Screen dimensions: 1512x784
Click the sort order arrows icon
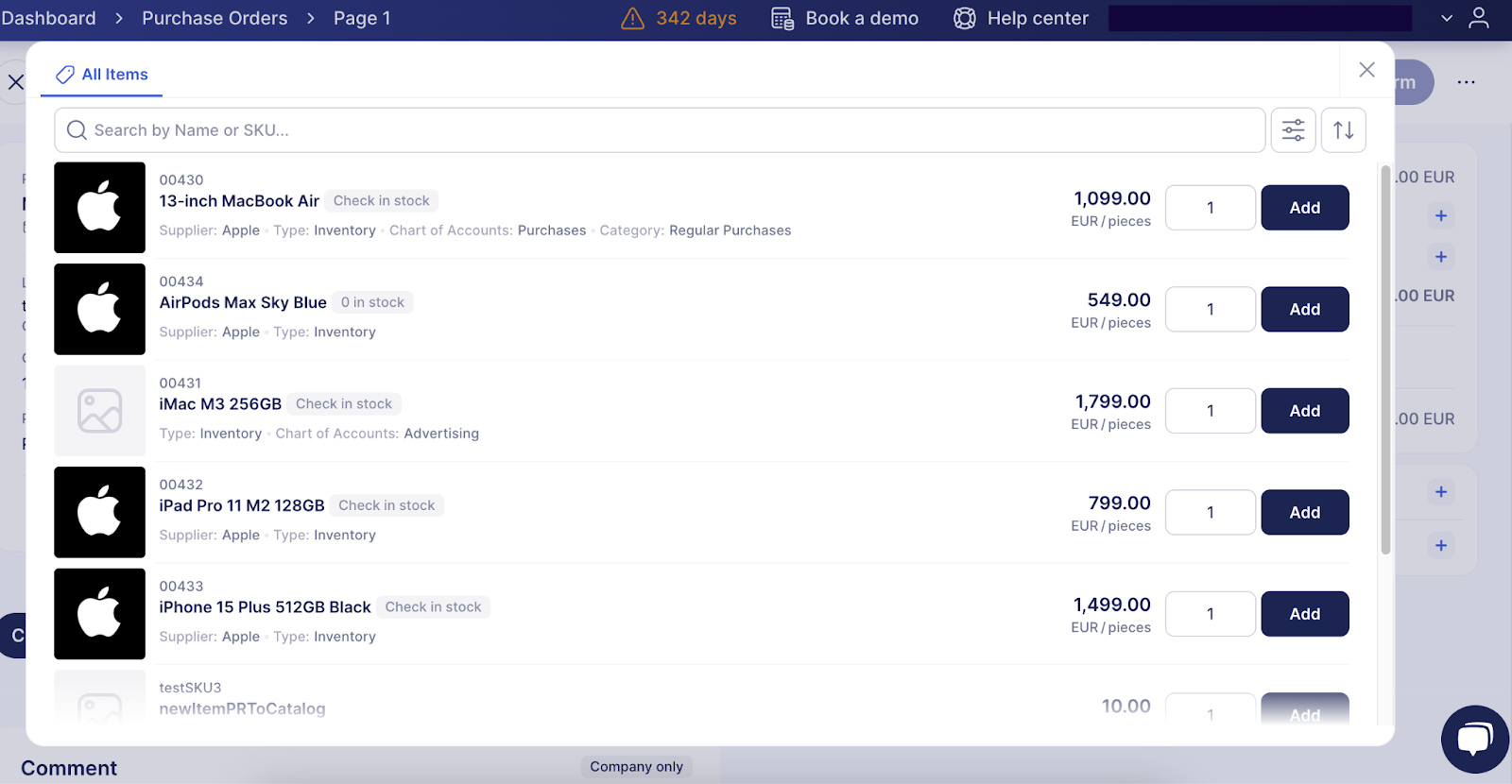pos(1343,130)
